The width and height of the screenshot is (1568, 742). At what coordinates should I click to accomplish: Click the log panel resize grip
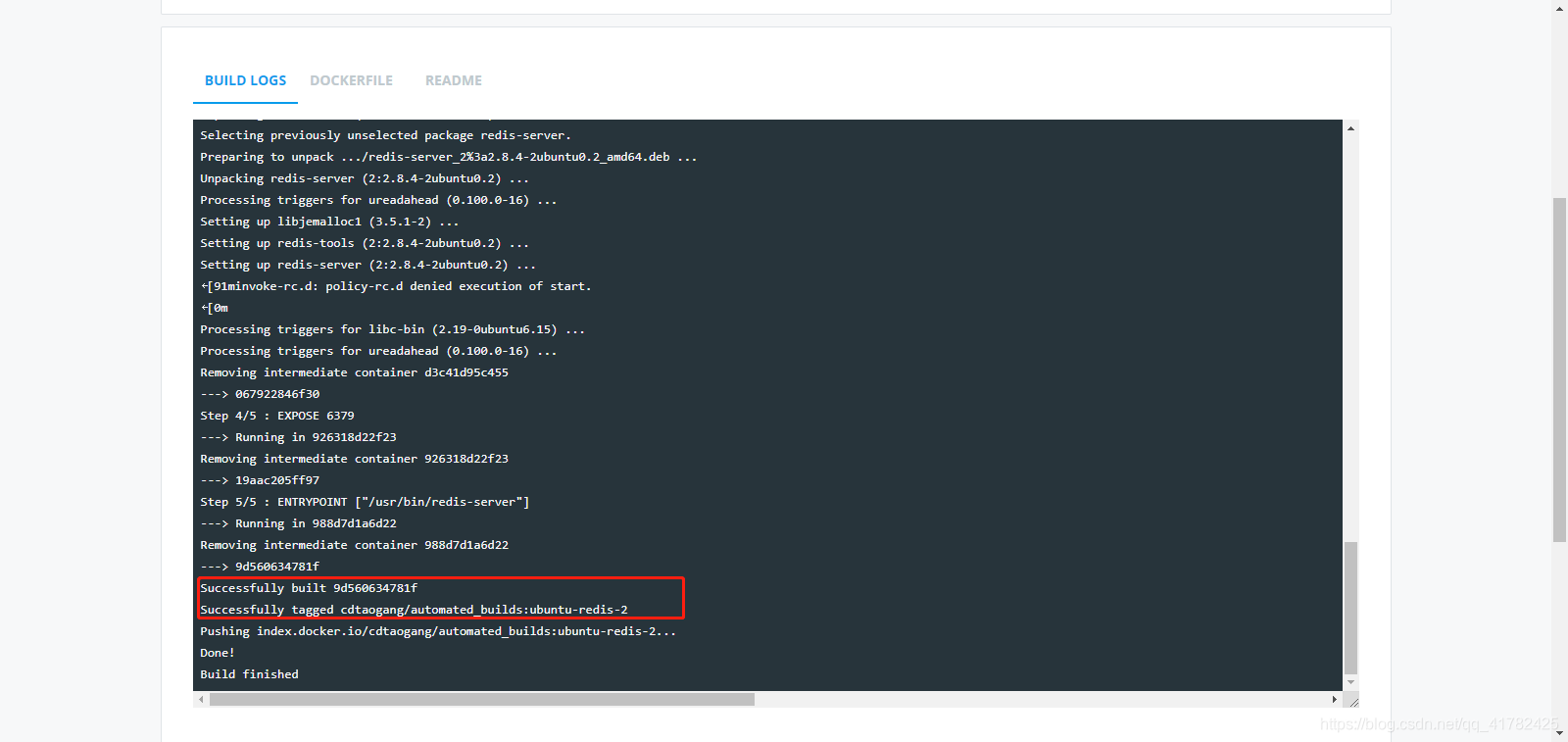[x=1351, y=700]
